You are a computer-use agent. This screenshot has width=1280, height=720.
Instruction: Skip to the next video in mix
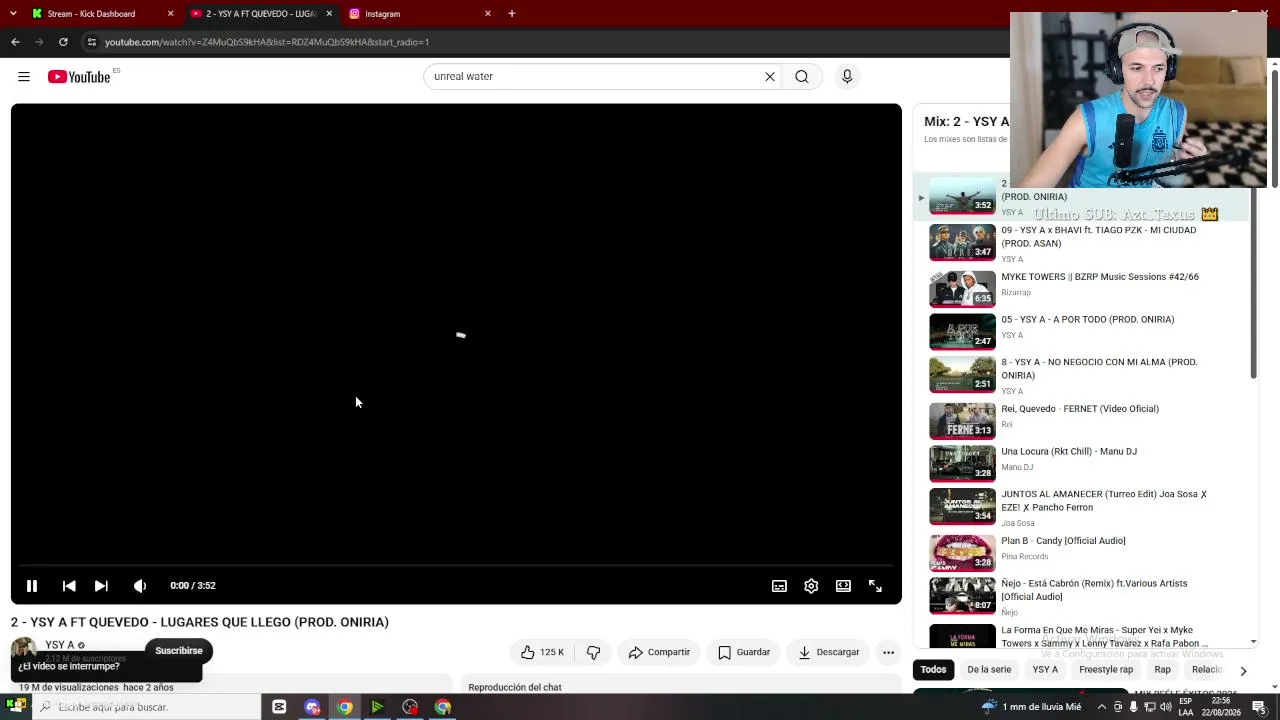coord(101,586)
